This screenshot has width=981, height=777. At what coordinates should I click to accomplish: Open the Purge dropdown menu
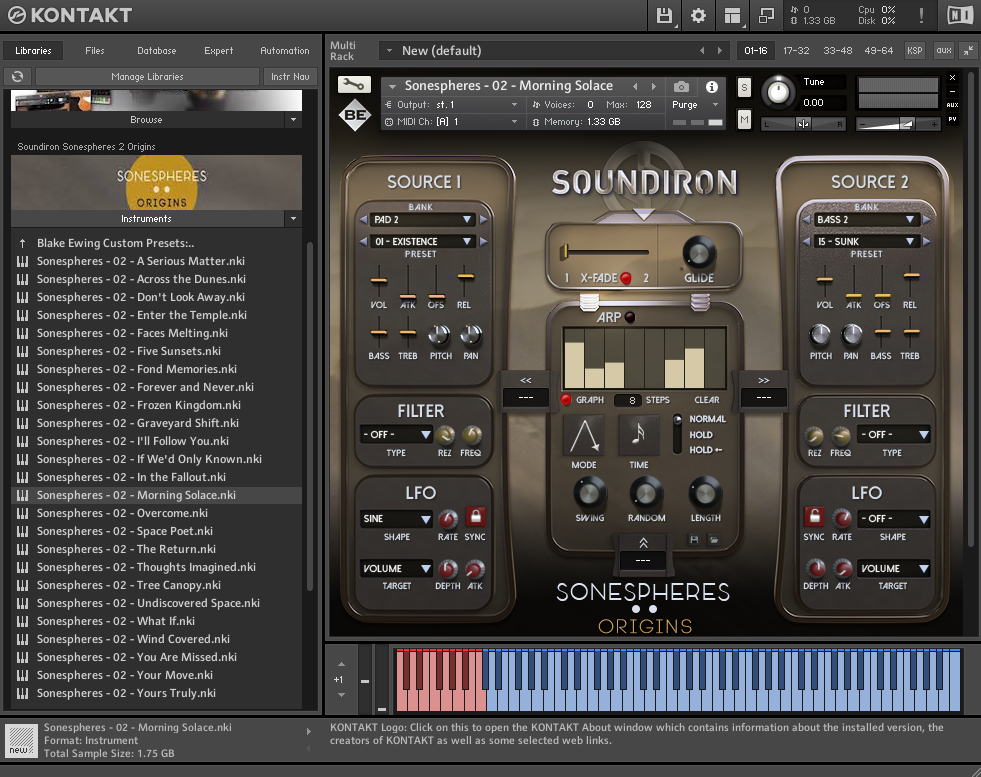click(695, 104)
